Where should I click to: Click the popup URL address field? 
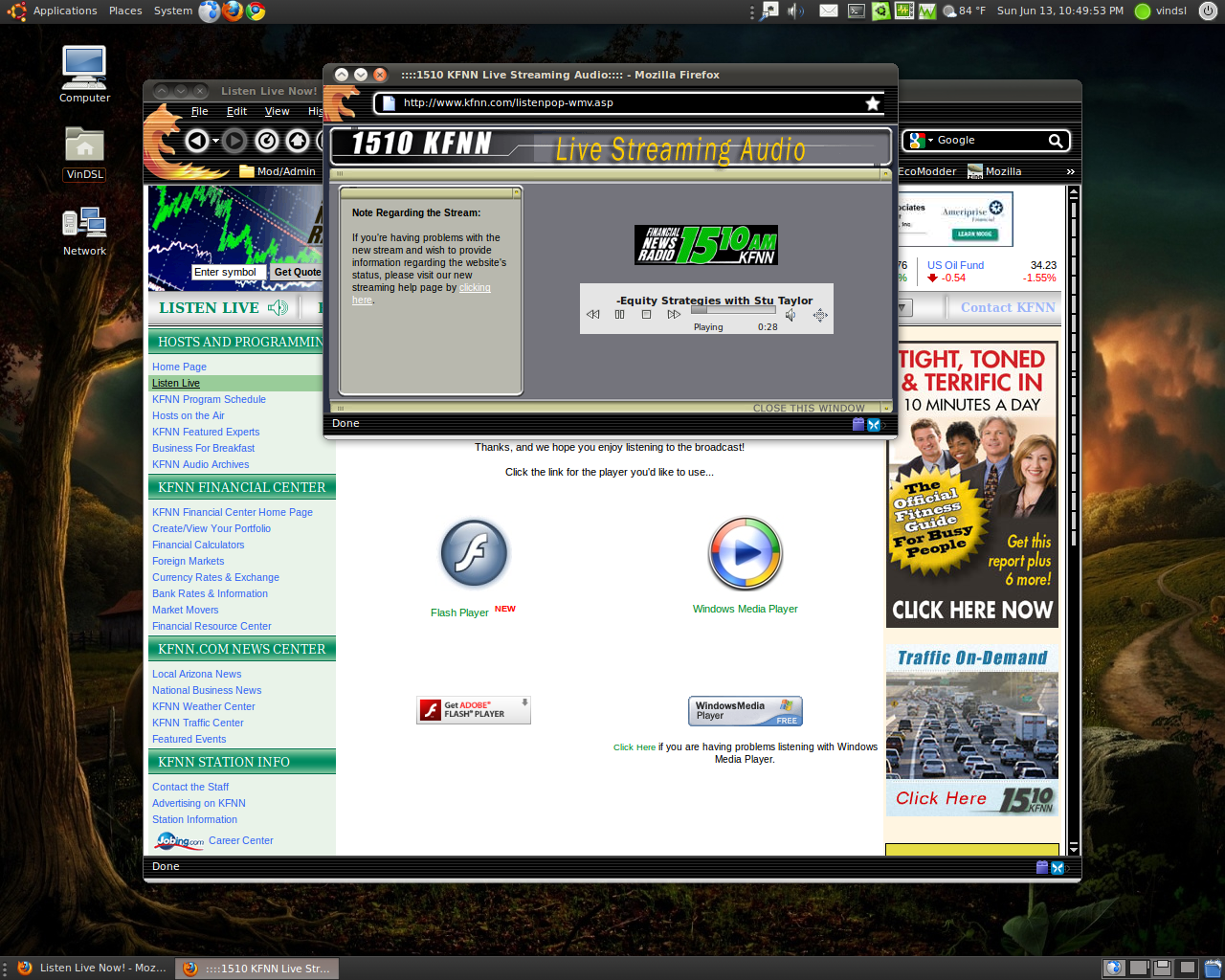627,103
